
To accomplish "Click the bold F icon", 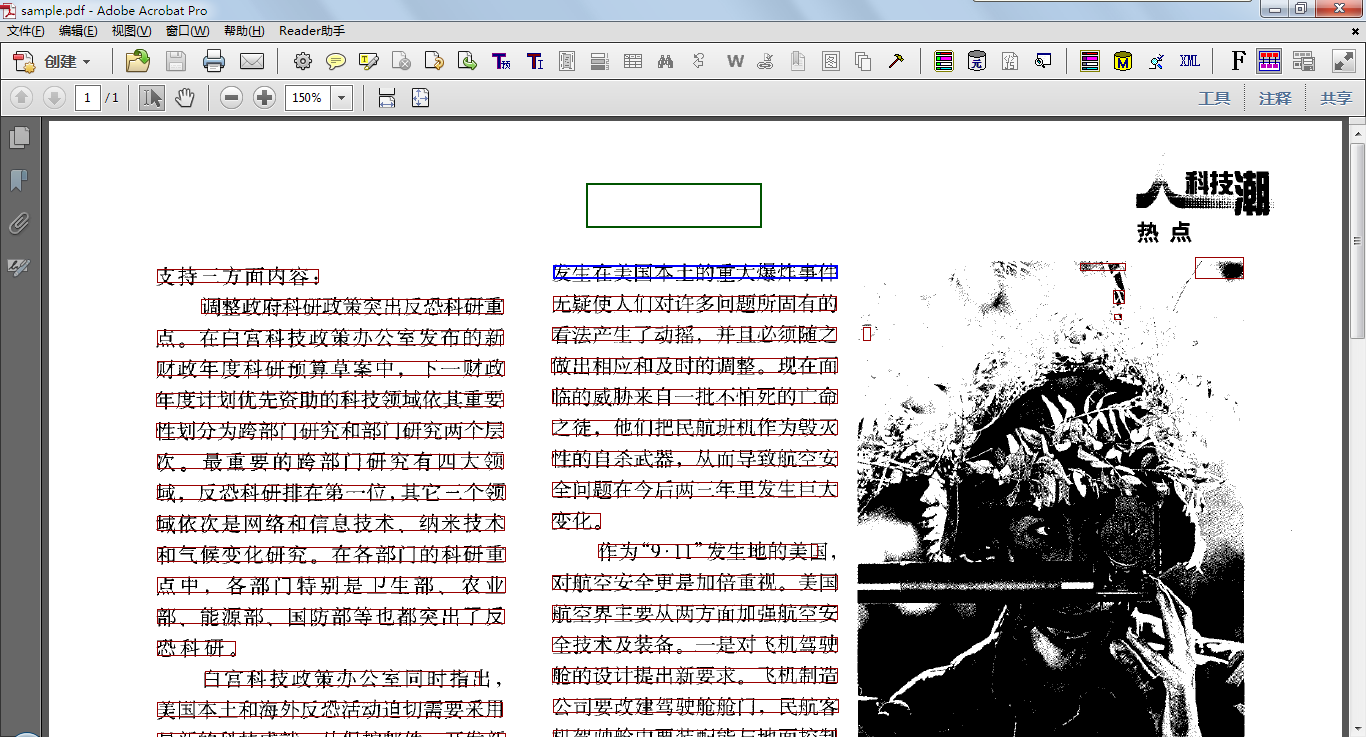I will click(1238, 61).
